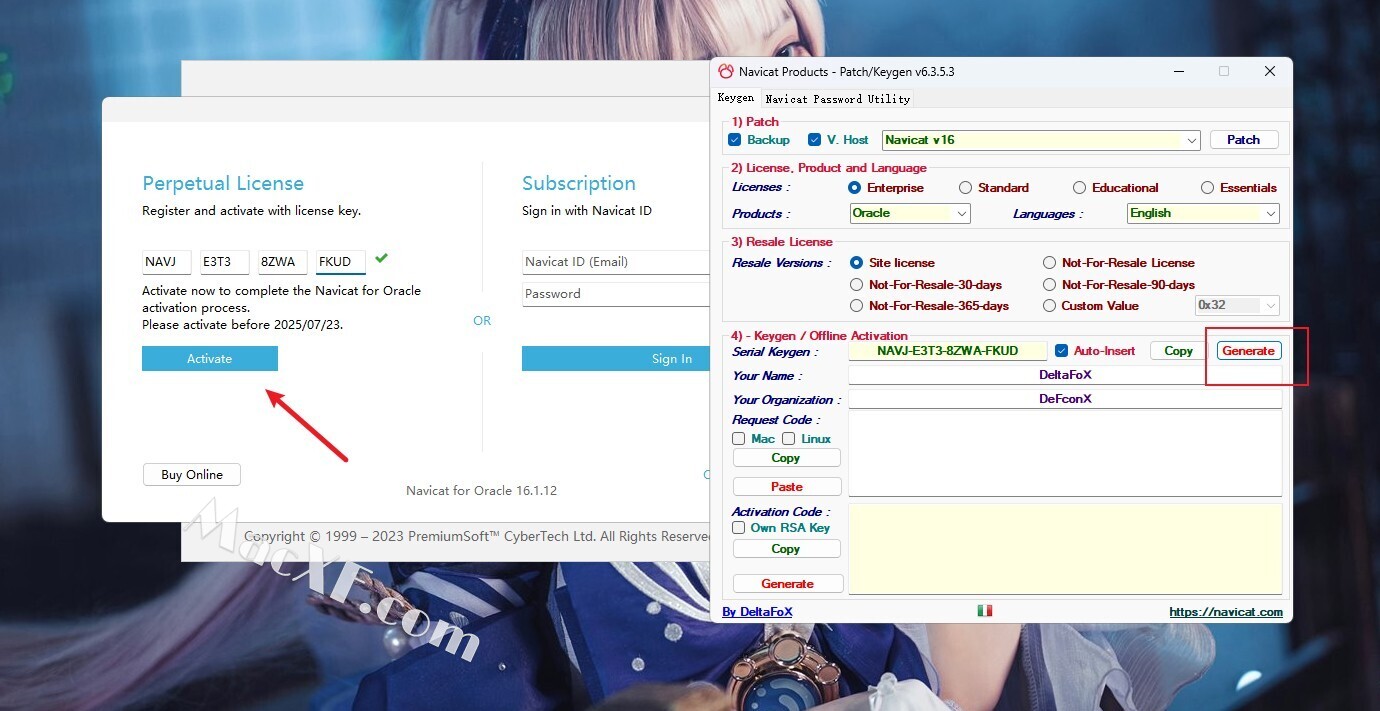
Task: Click the Sign In button
Action: [616, 359]
